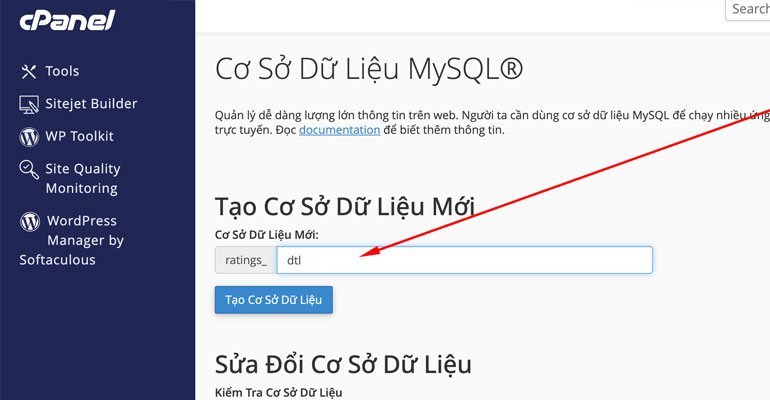Click the WP Toolkit WordPress icon
Viewport: 770px width, 400px height.
29,136
